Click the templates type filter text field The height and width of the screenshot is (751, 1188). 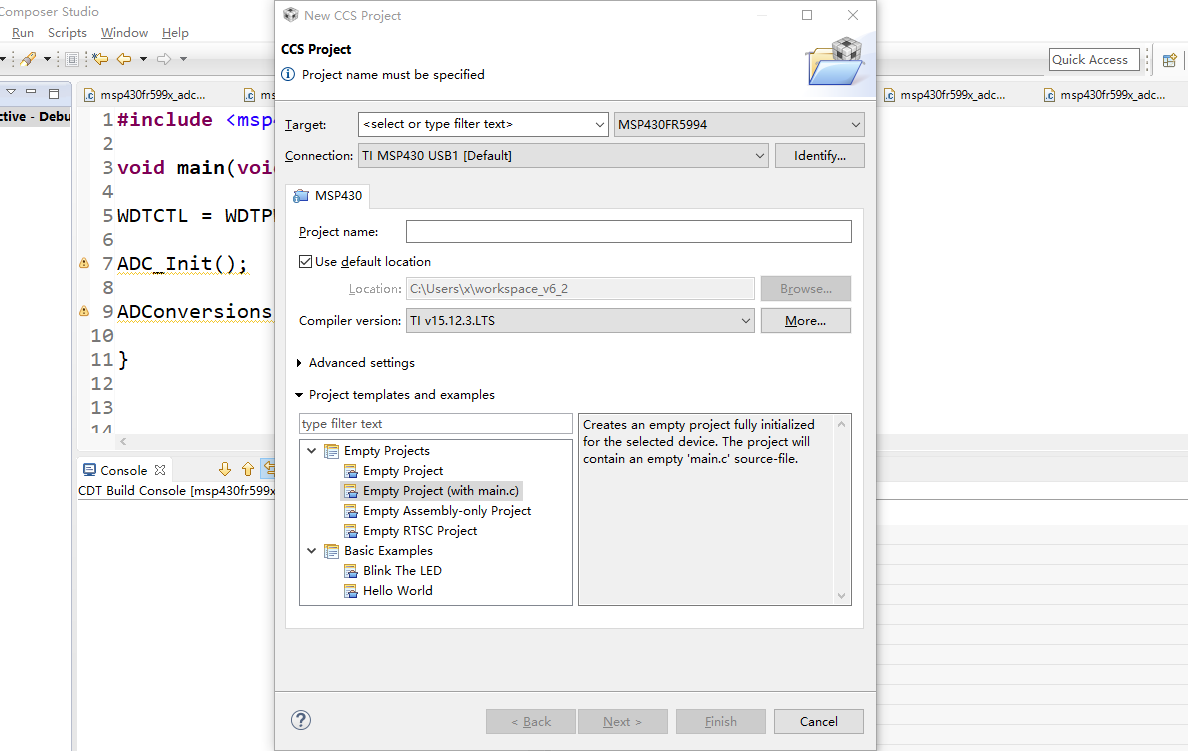(436, 424)
